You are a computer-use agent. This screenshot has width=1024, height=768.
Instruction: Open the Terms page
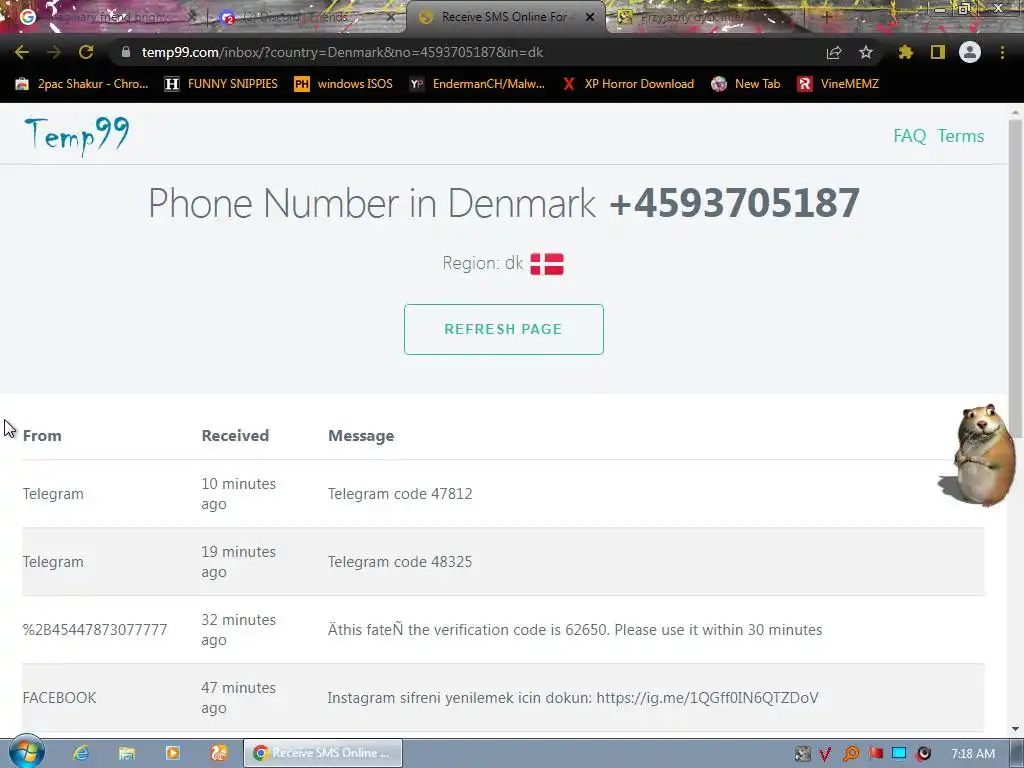tap(961, 136)
